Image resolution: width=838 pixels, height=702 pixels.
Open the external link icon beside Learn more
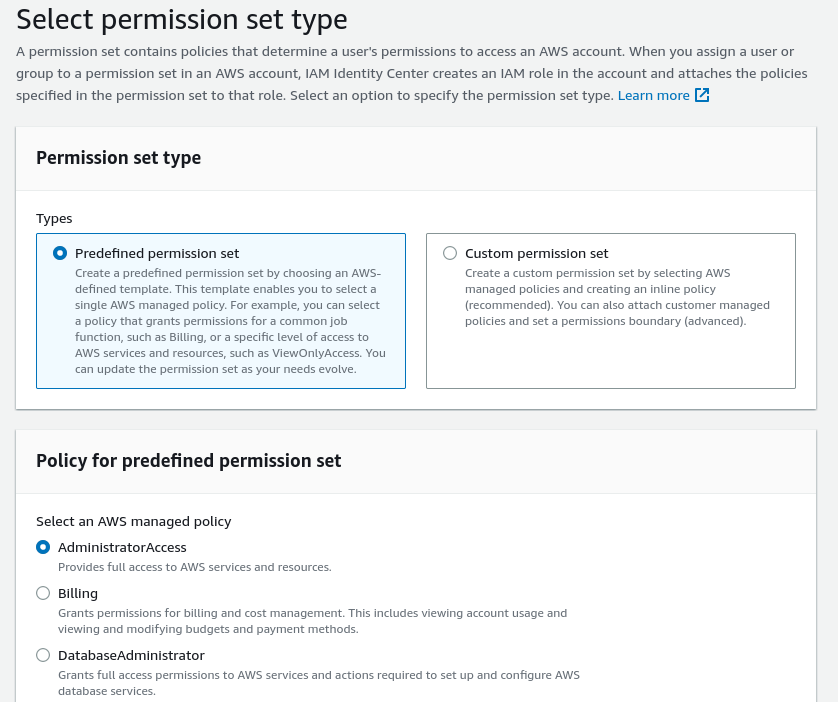pyautogui.click(x=702, y=96)
